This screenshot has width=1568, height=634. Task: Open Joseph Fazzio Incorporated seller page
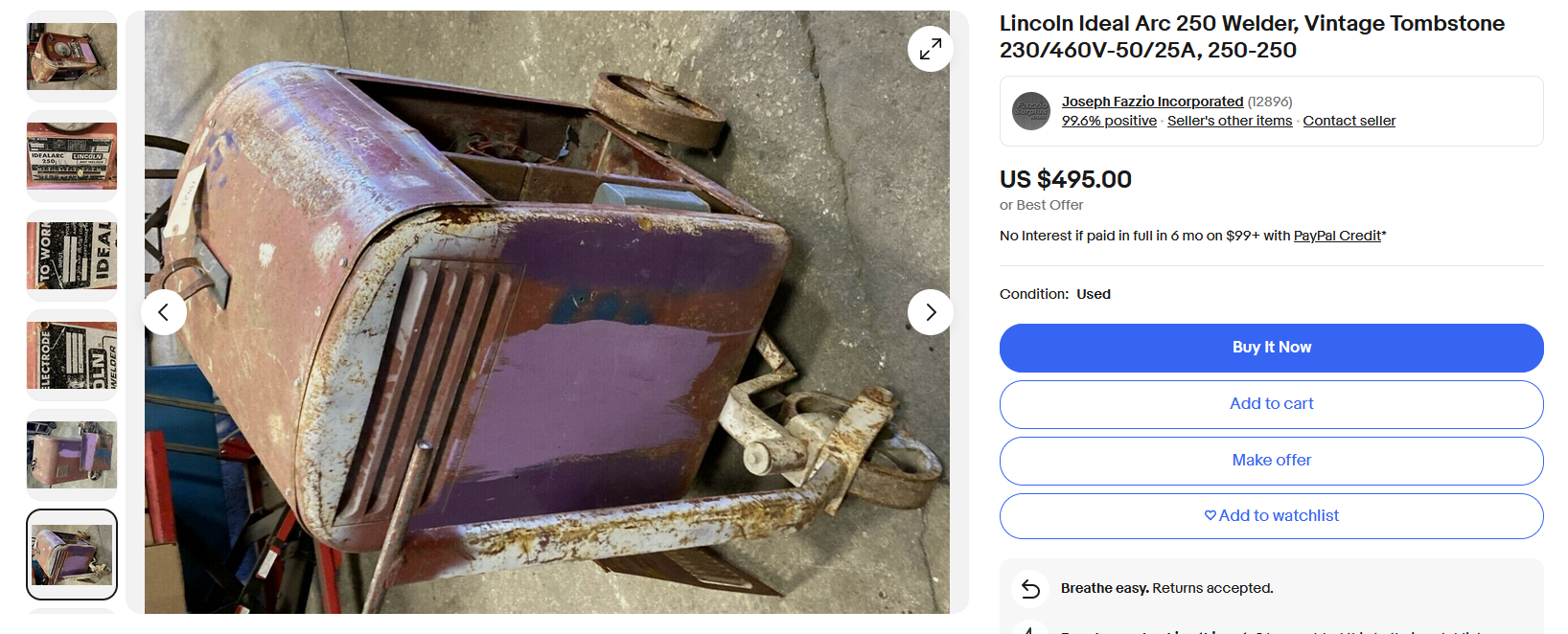pyautogui.click(x=1152, y=102)
